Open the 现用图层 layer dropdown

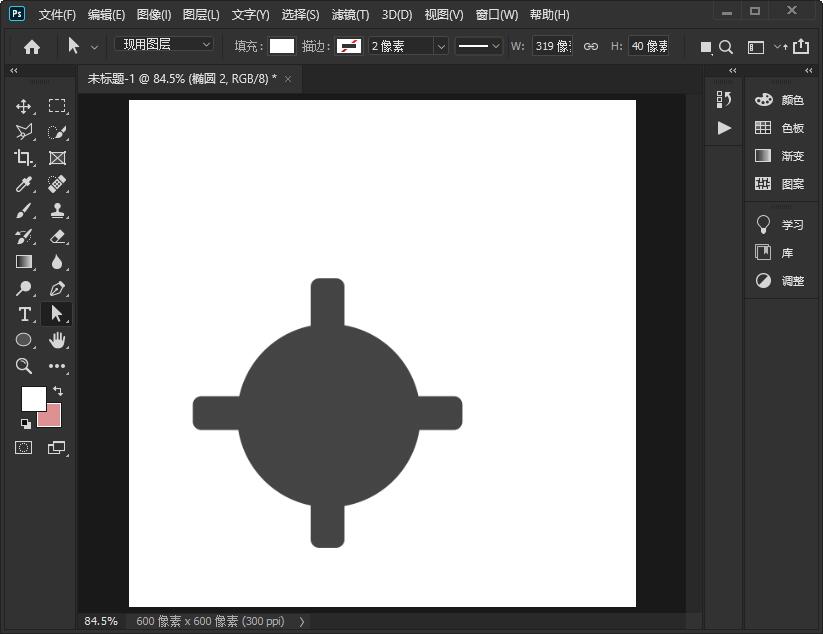[165, 45]
